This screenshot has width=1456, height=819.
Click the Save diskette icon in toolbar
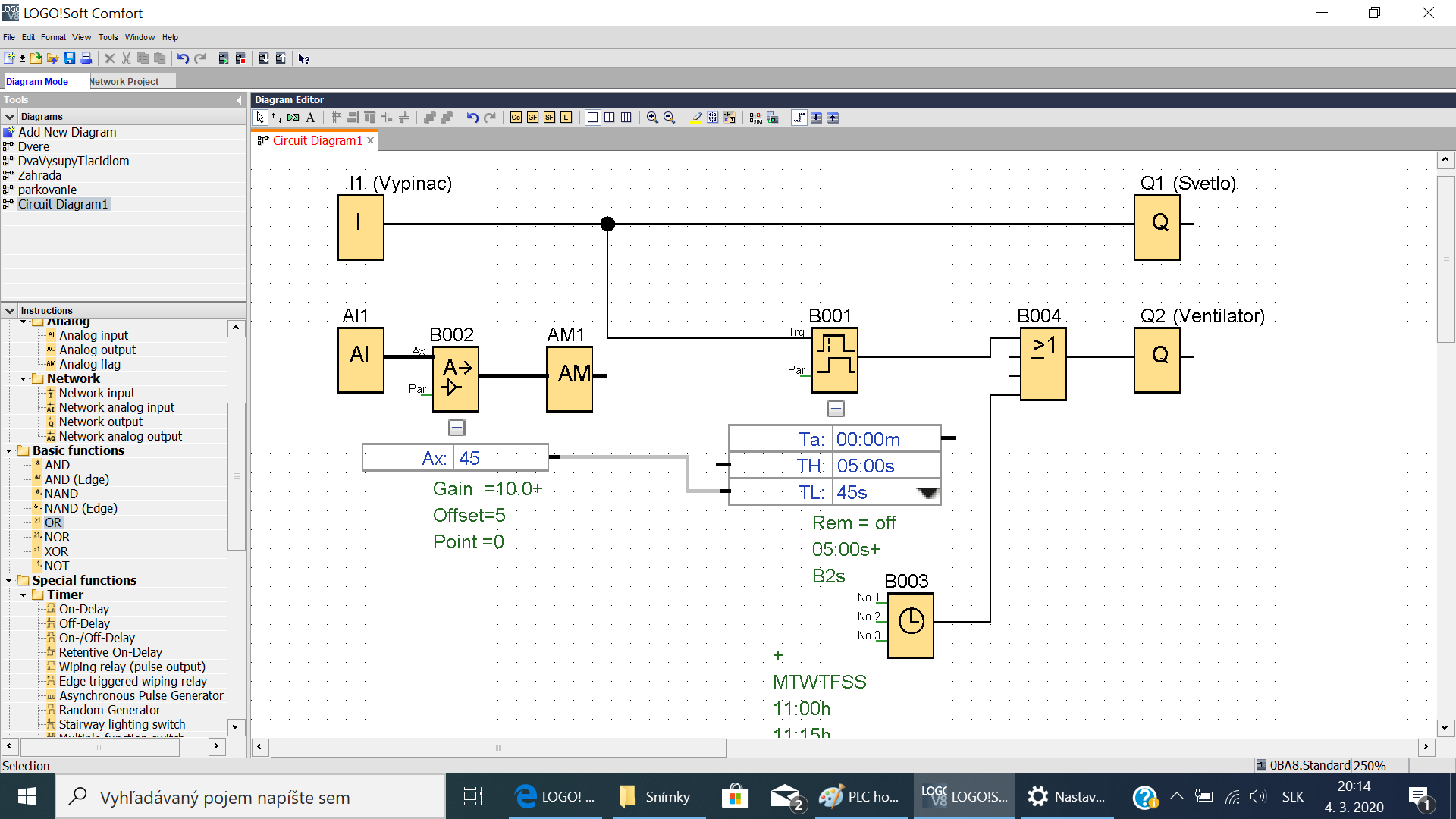[x=70, y=58]
